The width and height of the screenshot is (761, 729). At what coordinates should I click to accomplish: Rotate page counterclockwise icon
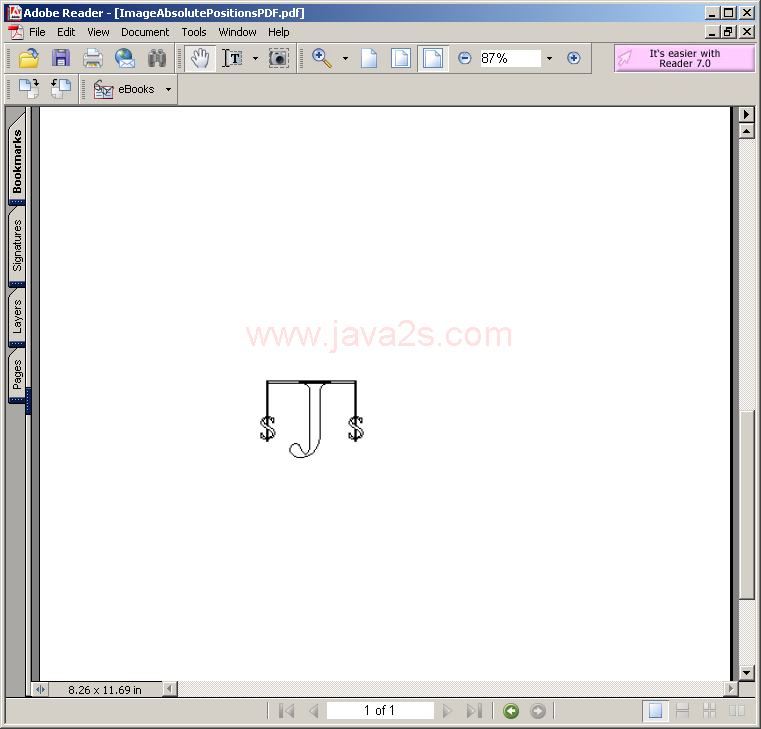[x=61, y=89]
